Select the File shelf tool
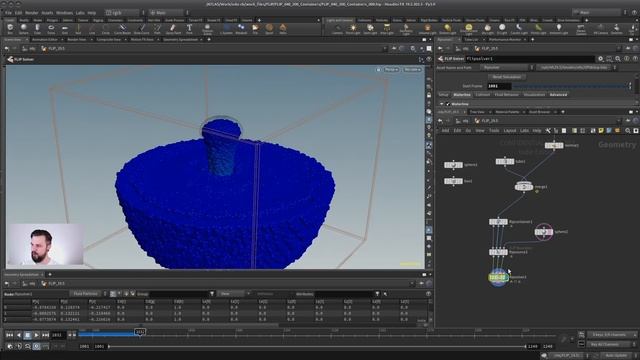This screenshot has width=640, height=360. [255, 29]
